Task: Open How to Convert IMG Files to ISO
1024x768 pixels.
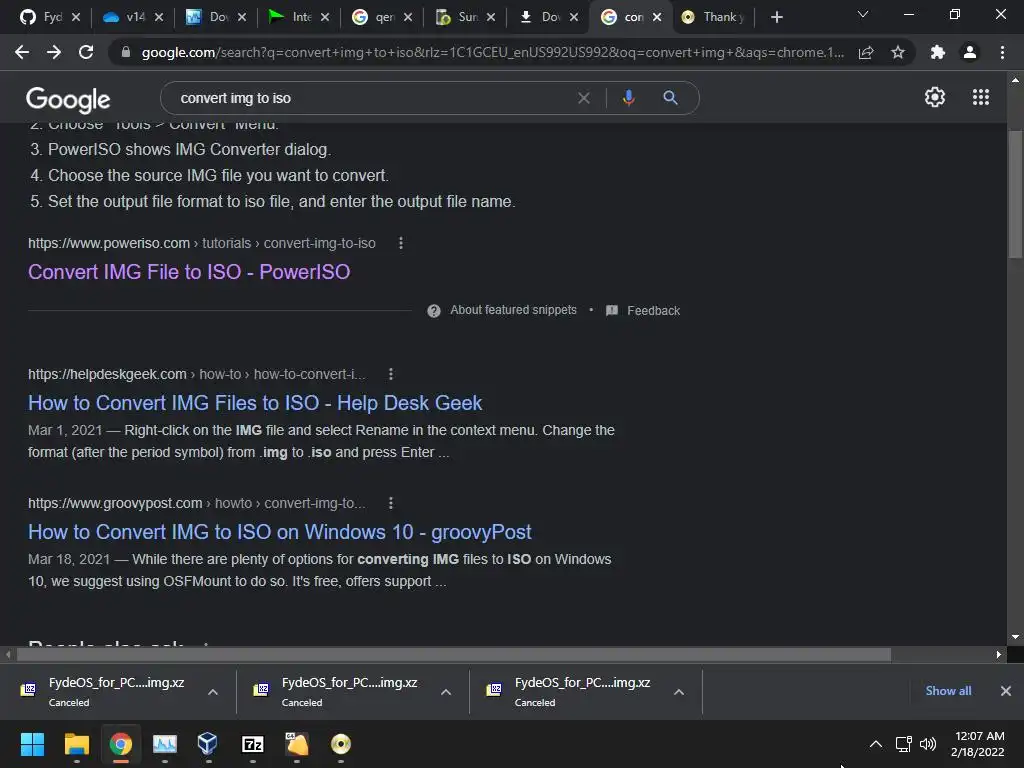Action: (255, 403)
